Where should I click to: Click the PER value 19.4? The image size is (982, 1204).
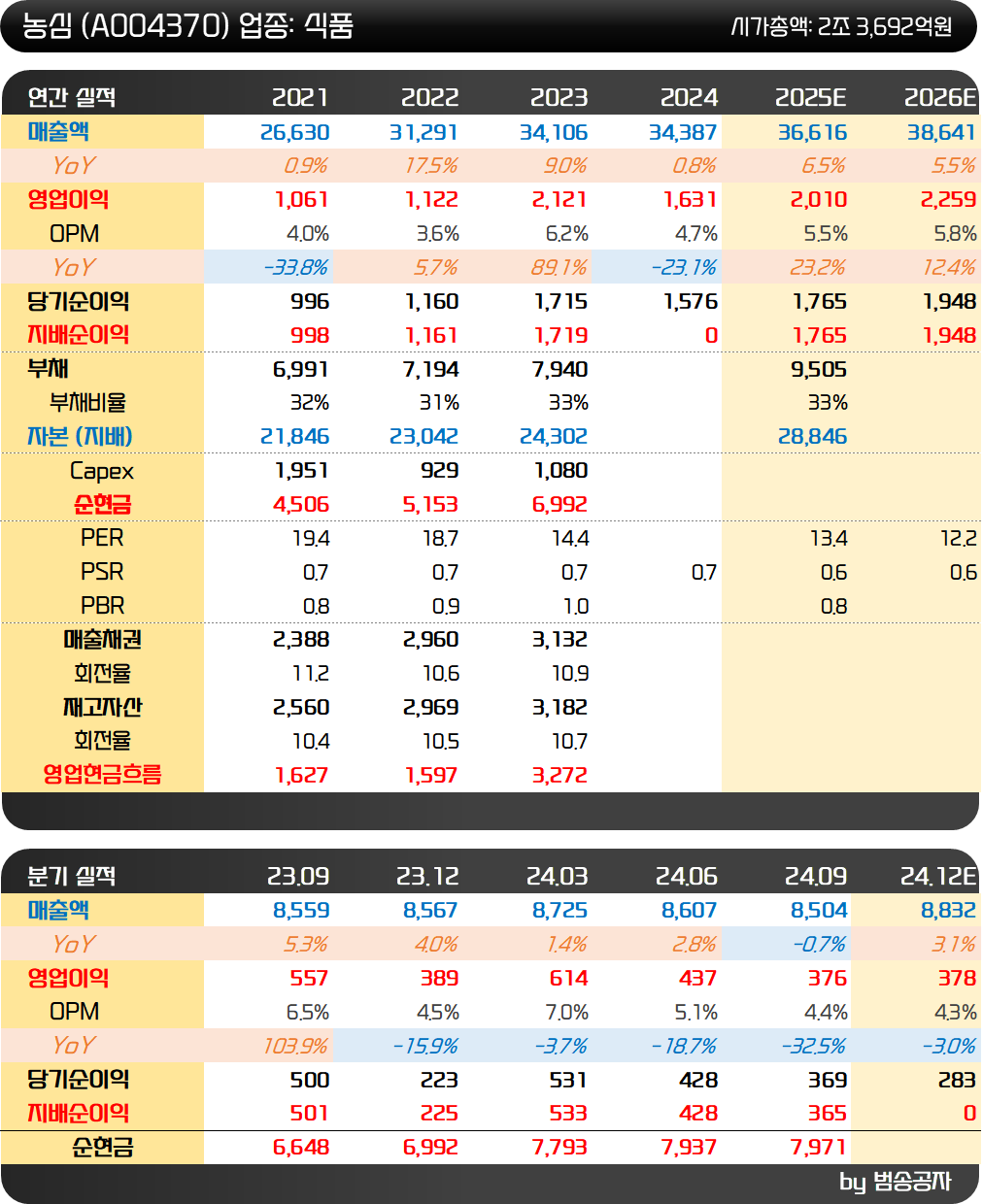tap(311, 538)
